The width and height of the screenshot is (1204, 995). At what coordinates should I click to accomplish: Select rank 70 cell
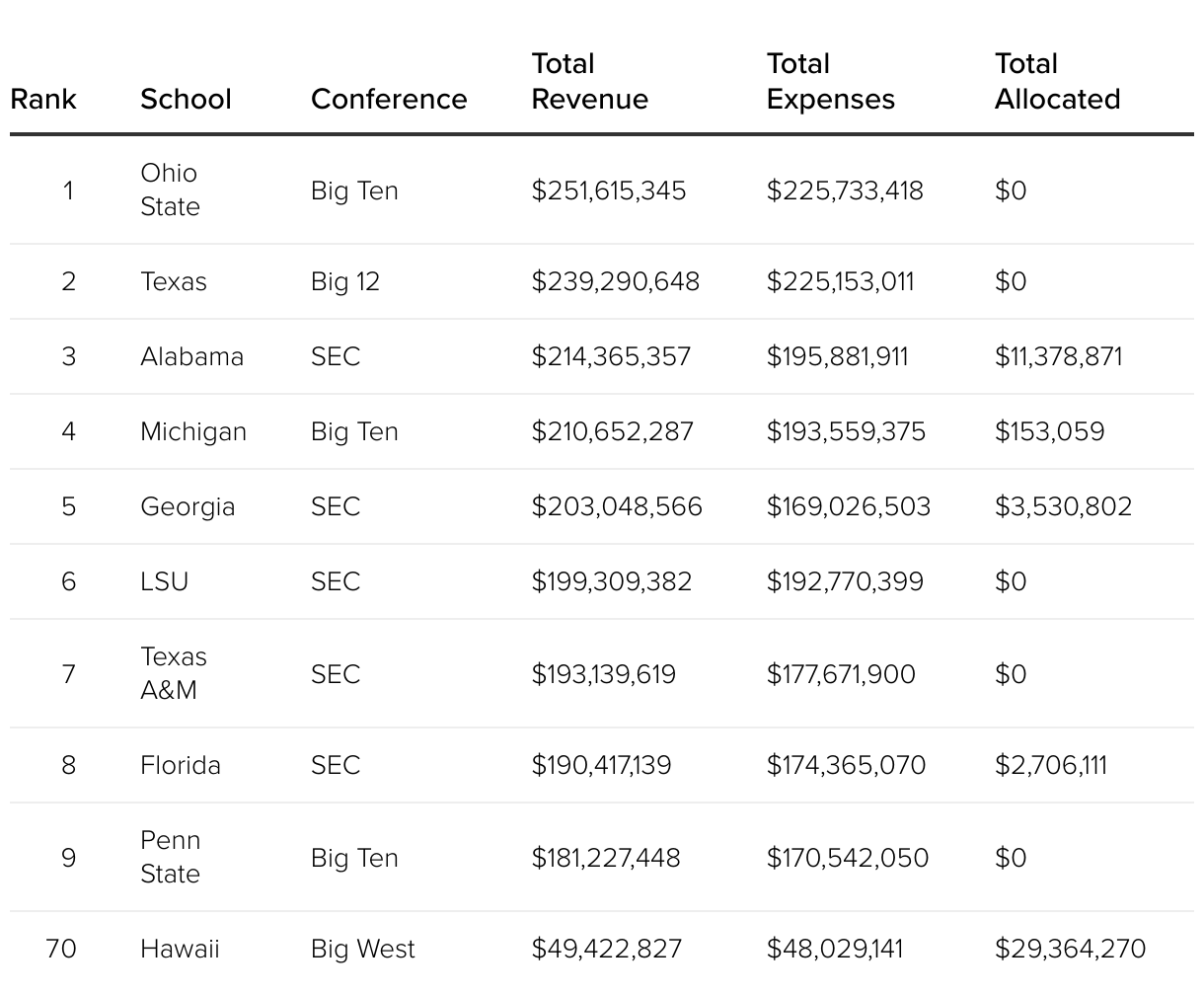pyautogui.click(x=60, y=949)
